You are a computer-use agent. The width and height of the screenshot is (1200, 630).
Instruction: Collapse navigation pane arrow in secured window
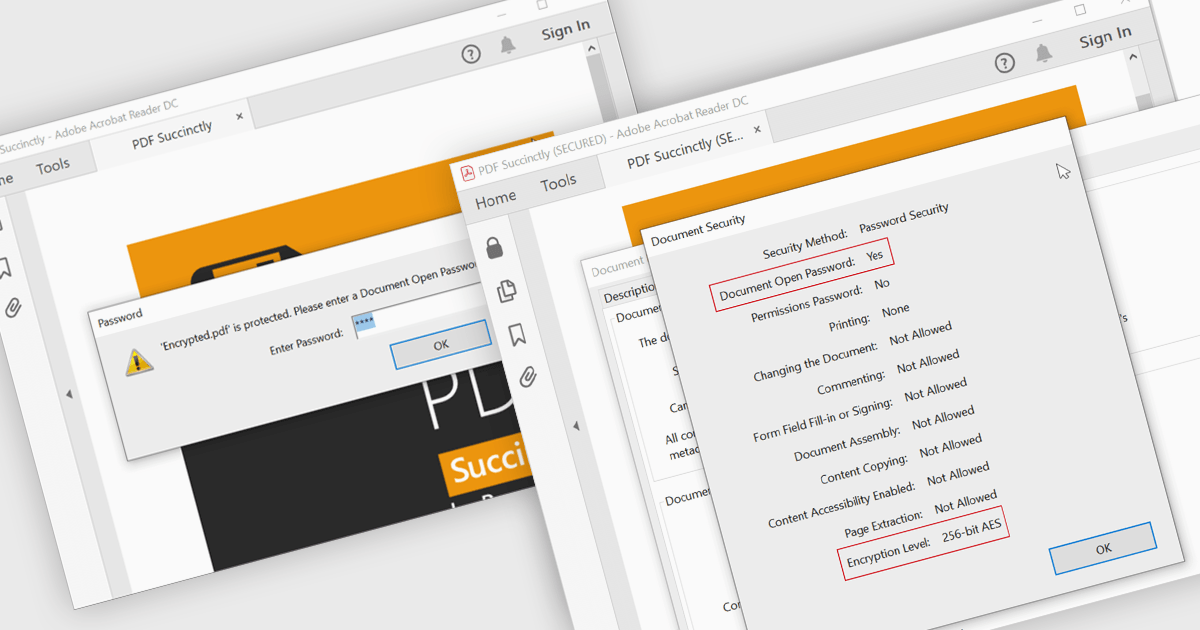point(576,426)
